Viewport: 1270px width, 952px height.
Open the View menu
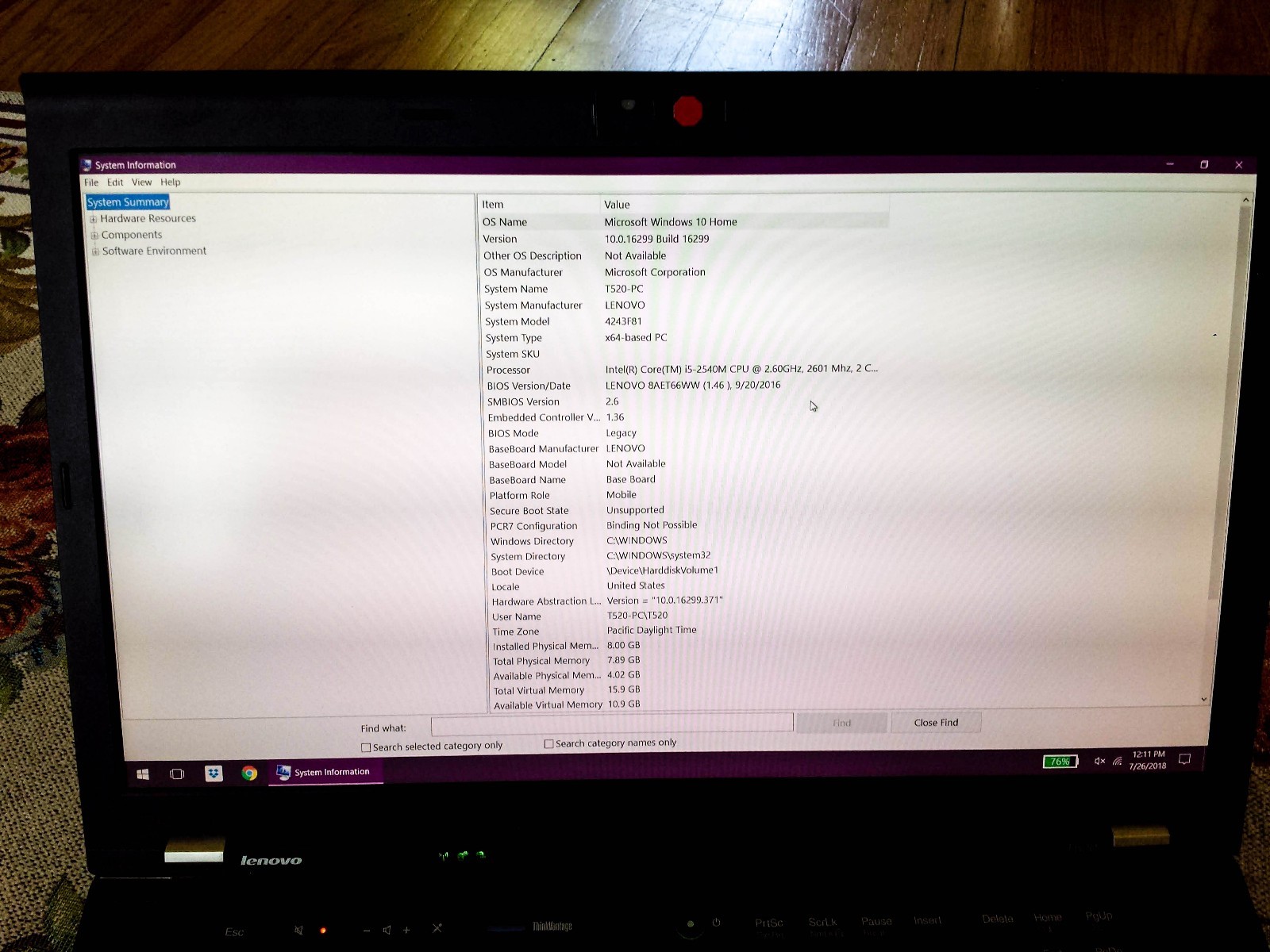141,182
